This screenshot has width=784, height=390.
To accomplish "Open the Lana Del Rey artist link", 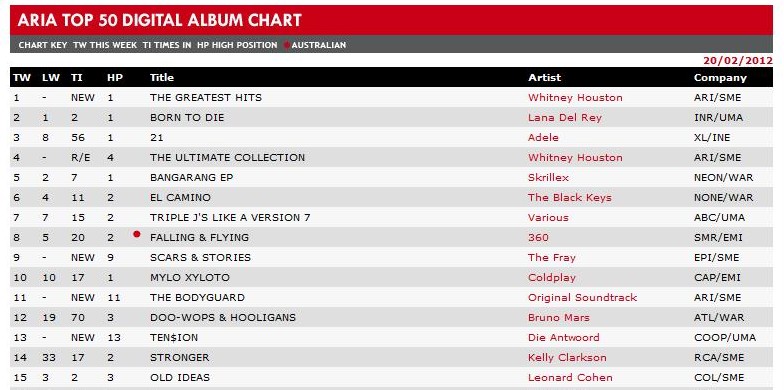I will 564,118.
